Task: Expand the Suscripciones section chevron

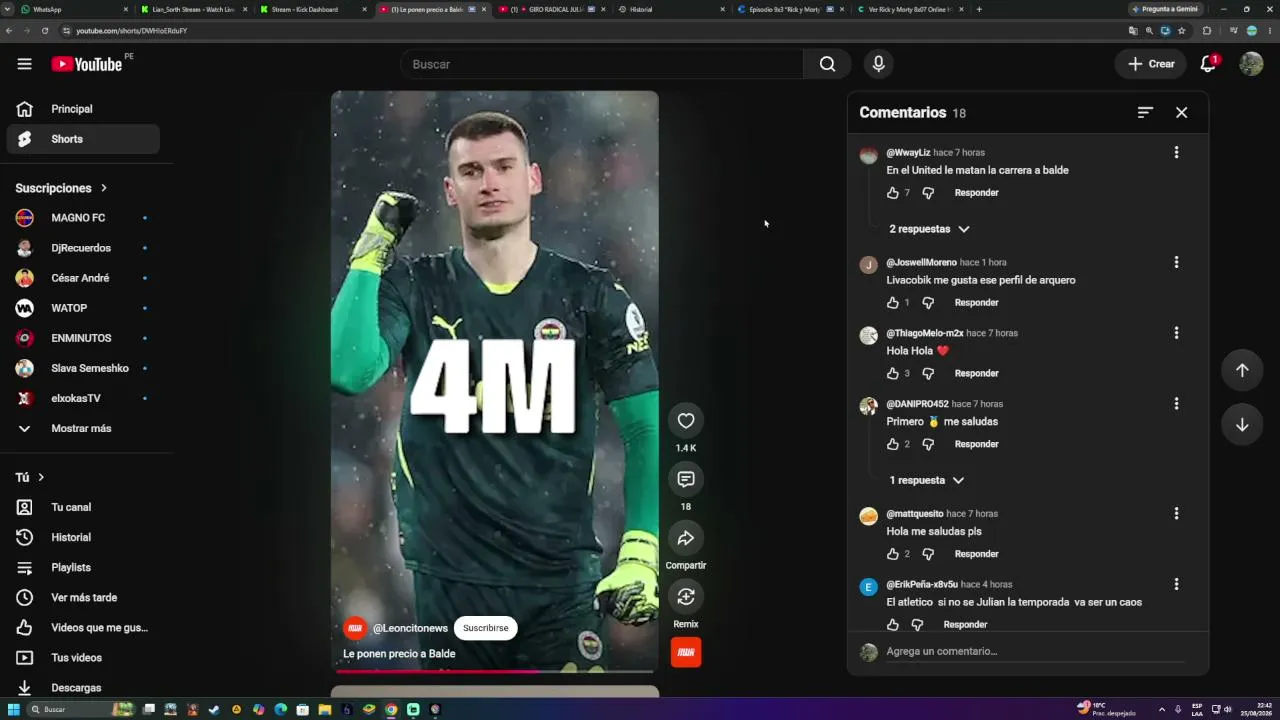Action: pyautogui.click(x=103, y=188)
